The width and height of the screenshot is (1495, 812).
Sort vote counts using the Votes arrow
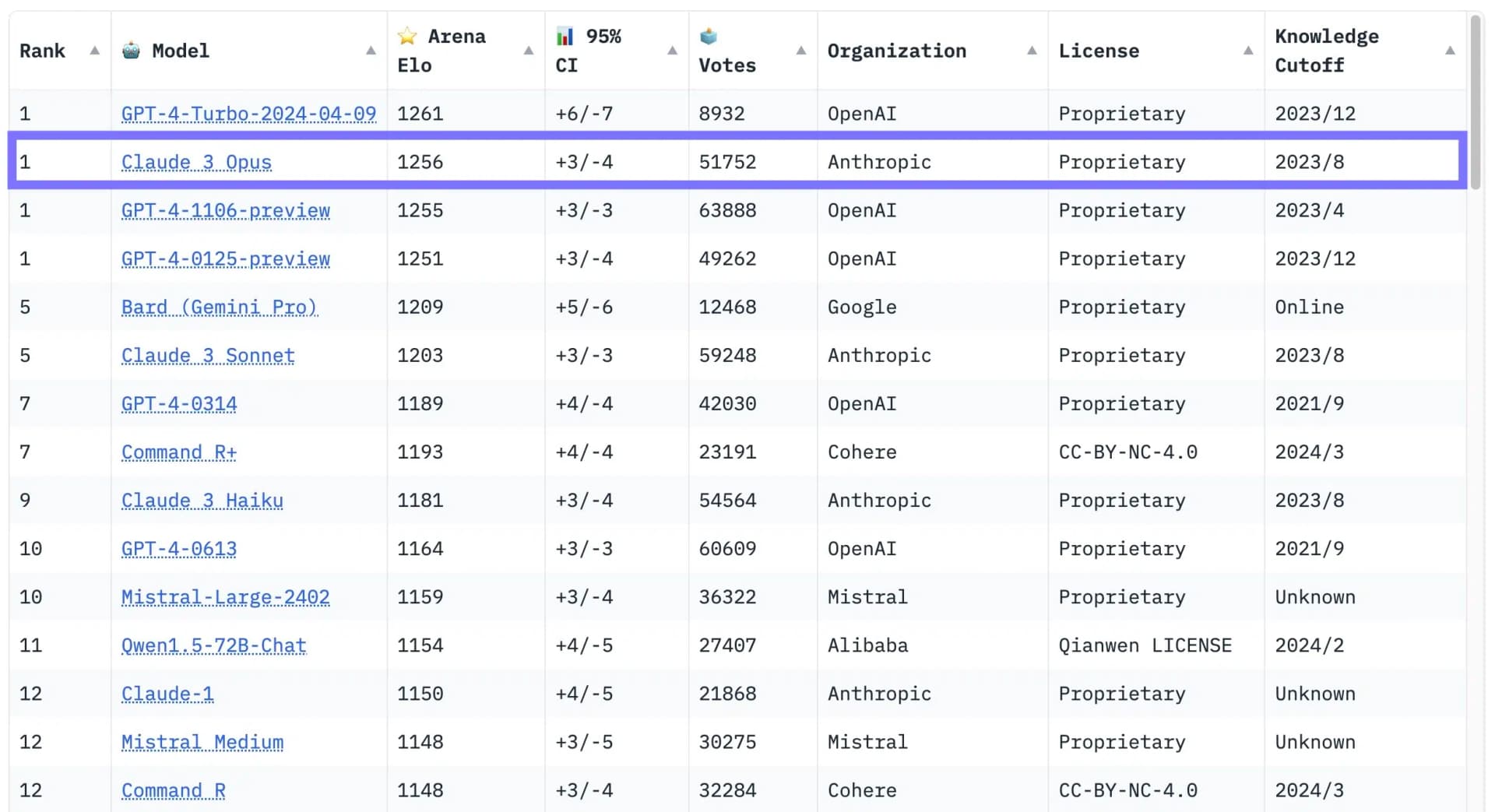tap(800, 50)
